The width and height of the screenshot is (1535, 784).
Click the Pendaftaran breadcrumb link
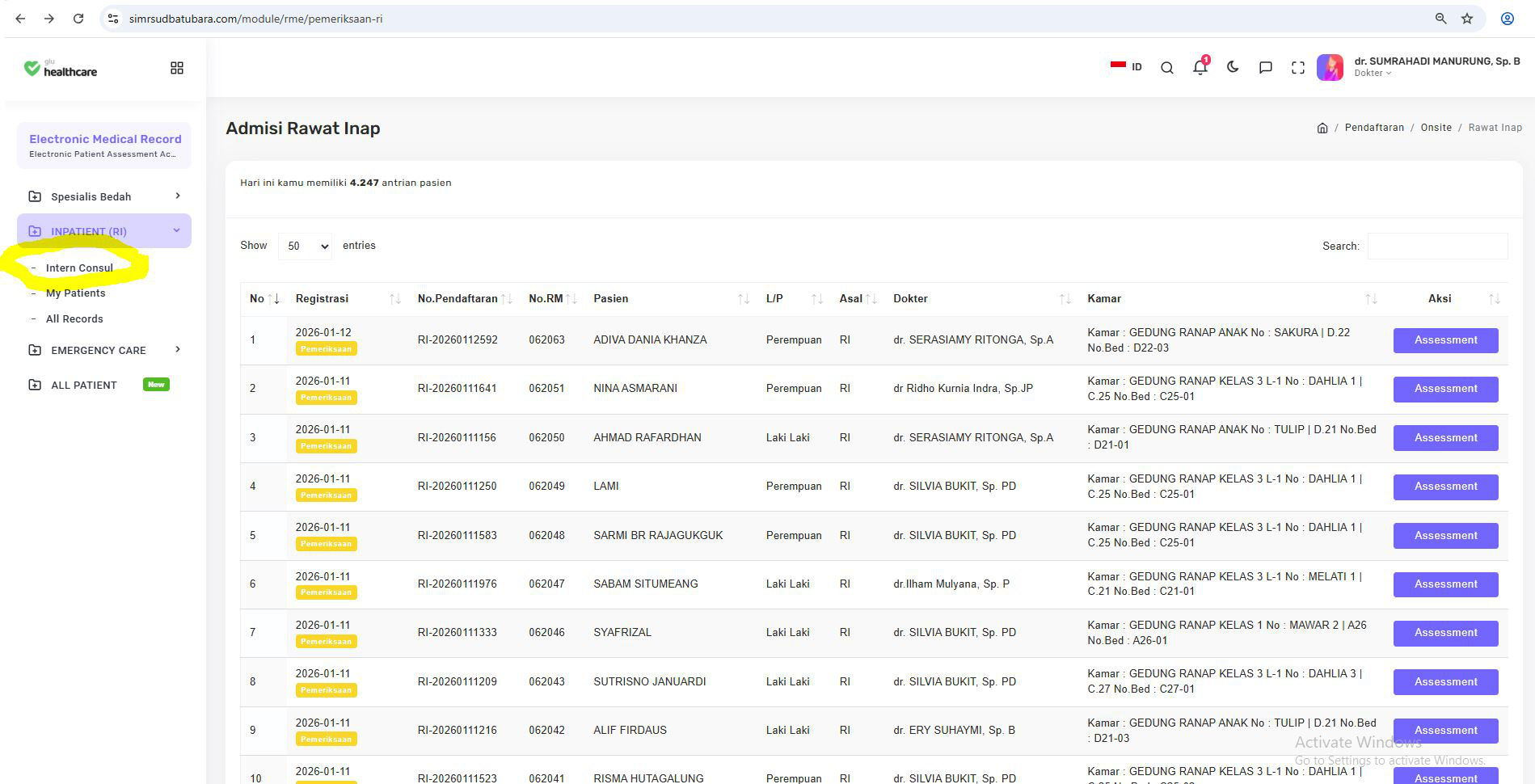(1374, 128)
